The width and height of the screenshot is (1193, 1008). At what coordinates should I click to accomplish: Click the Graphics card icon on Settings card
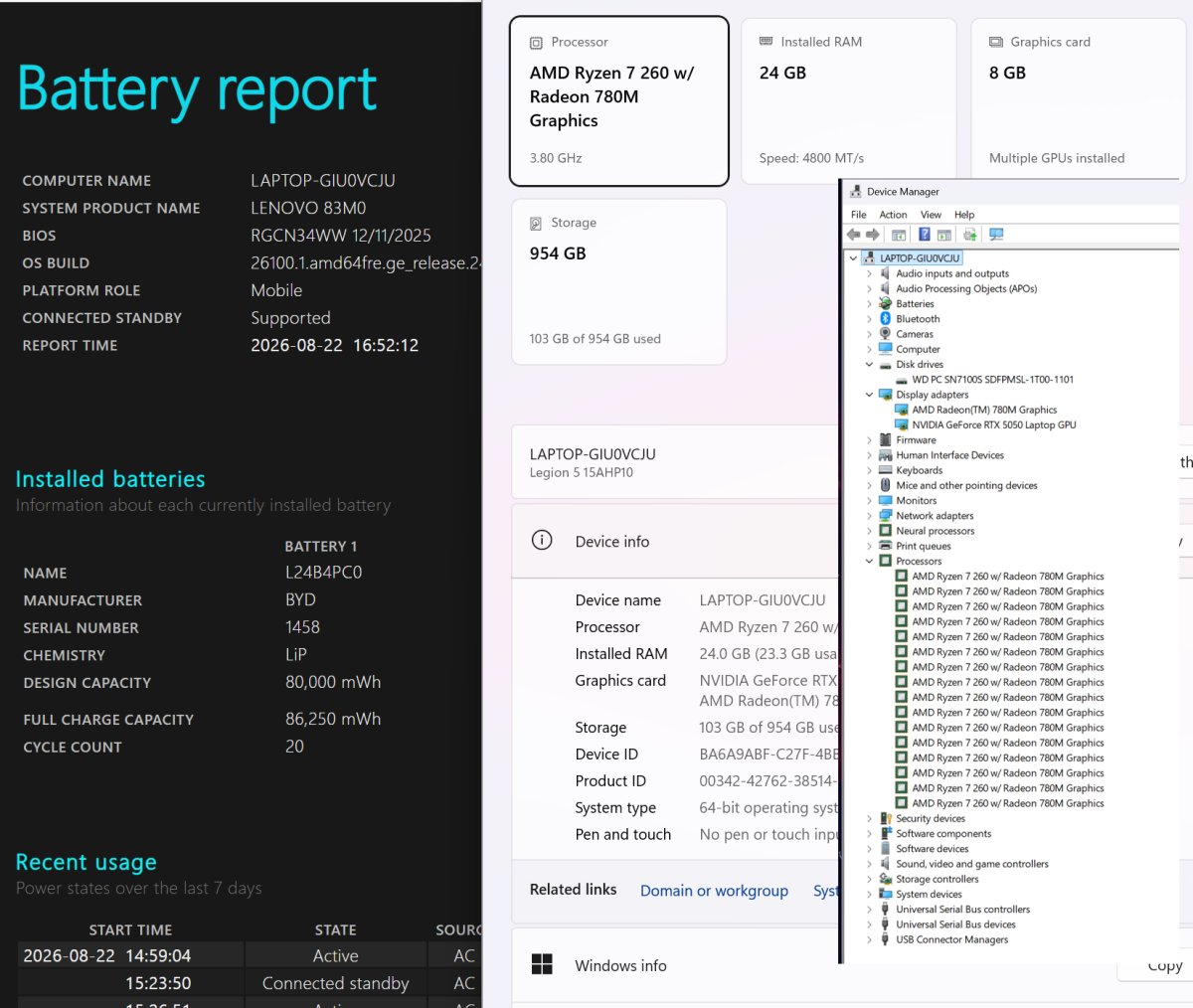coord(996,42)
